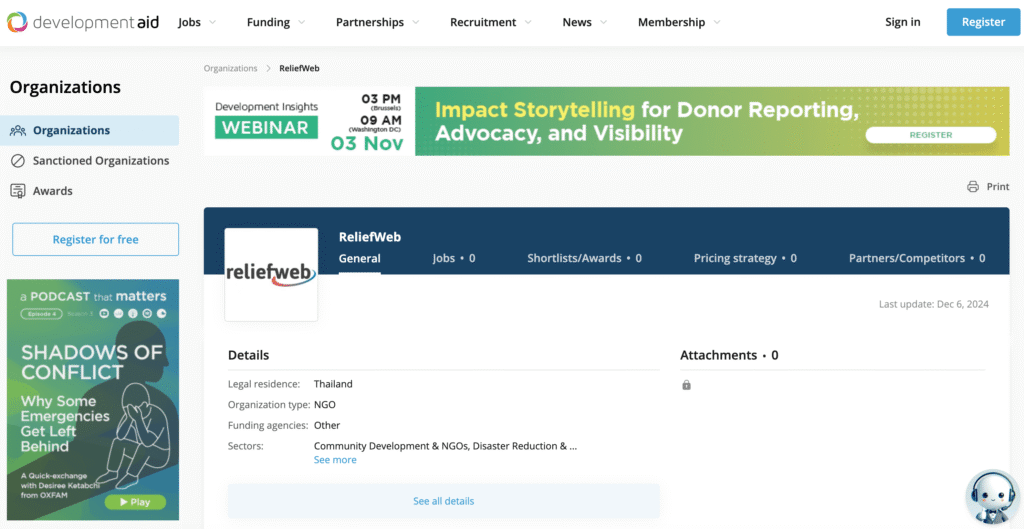
Task: Open the chatbot robot assistant icon
Action: [x=992, y=497]
